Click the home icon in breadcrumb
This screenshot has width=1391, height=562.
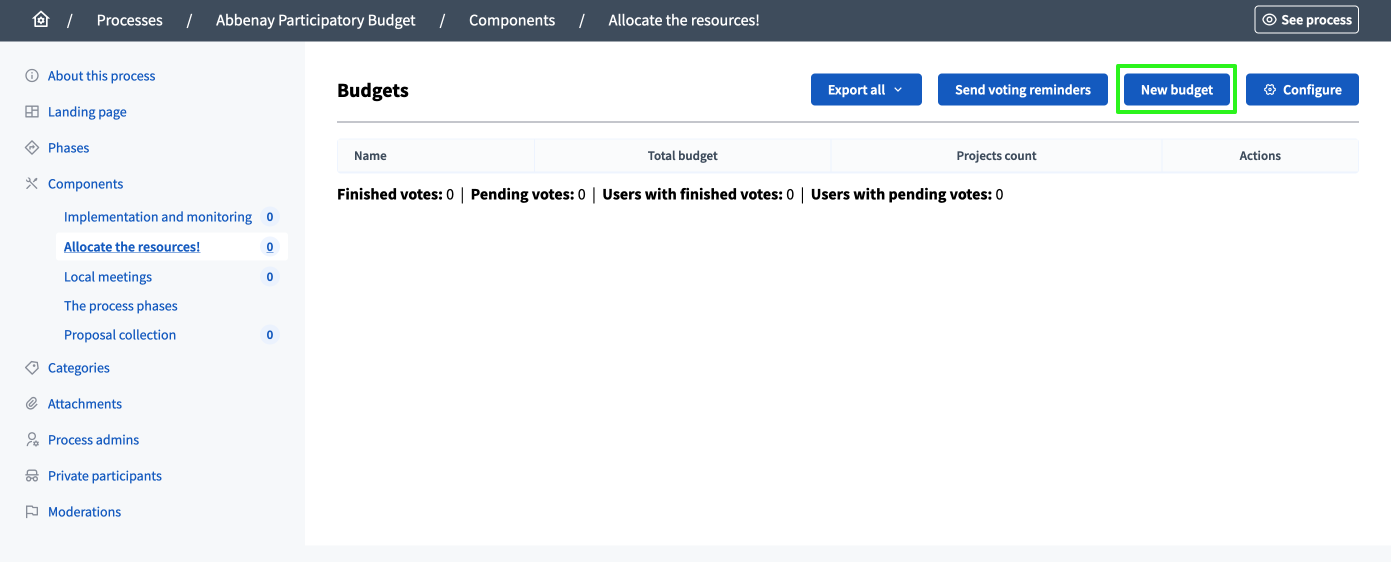41,20
